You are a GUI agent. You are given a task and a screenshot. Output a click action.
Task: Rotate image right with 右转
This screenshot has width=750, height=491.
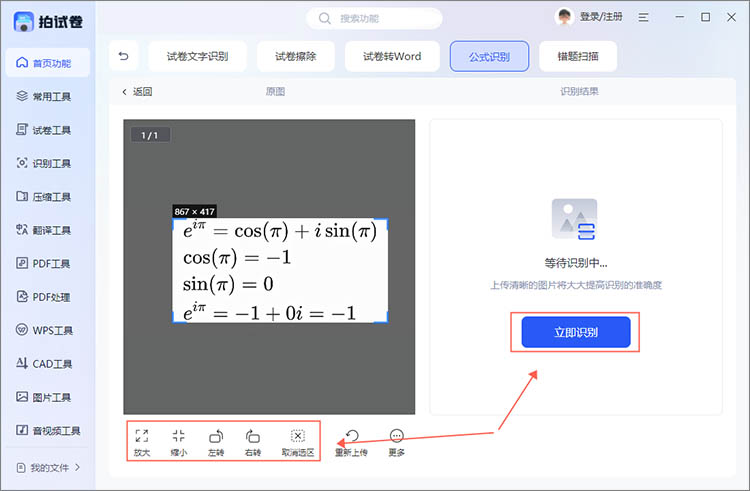tap(253, 442)
